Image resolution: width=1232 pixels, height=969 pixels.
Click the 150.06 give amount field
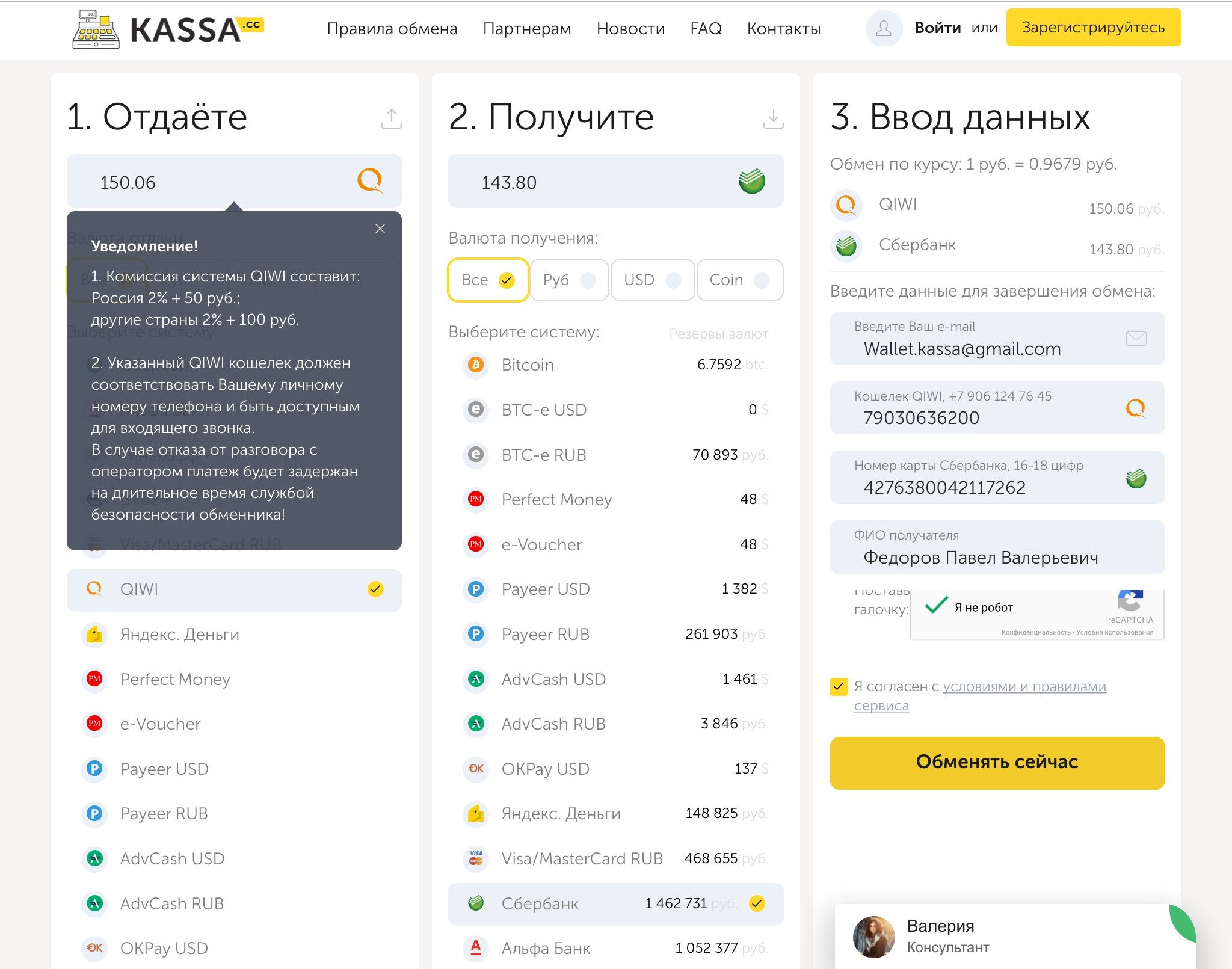(234, 181)
